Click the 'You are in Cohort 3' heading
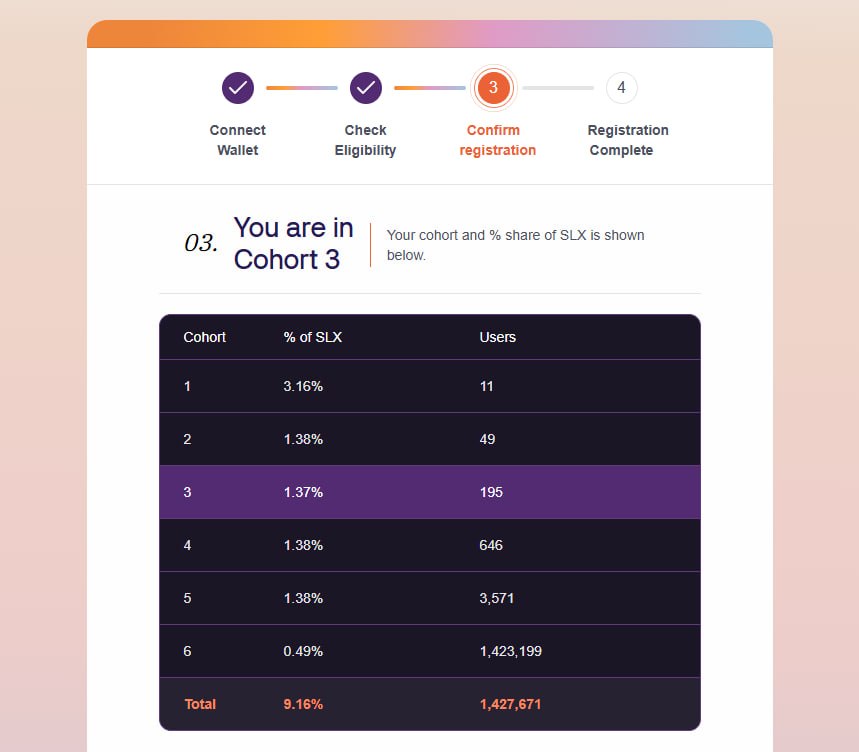The height and width of the screenshot is (752, 859). pos(294,244)
